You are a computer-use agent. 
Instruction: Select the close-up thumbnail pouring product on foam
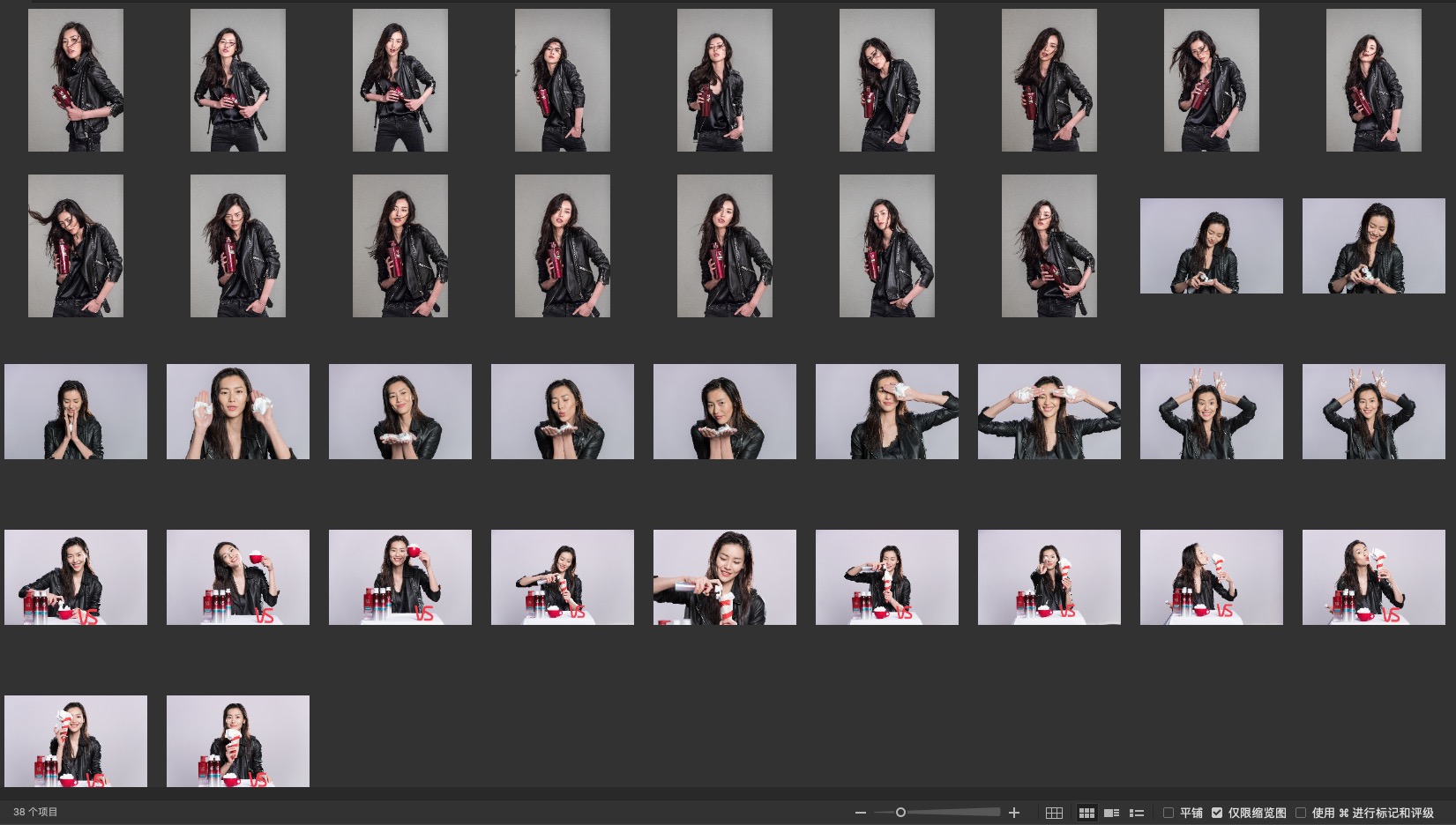pyautogui.click(x=724, y=577)
